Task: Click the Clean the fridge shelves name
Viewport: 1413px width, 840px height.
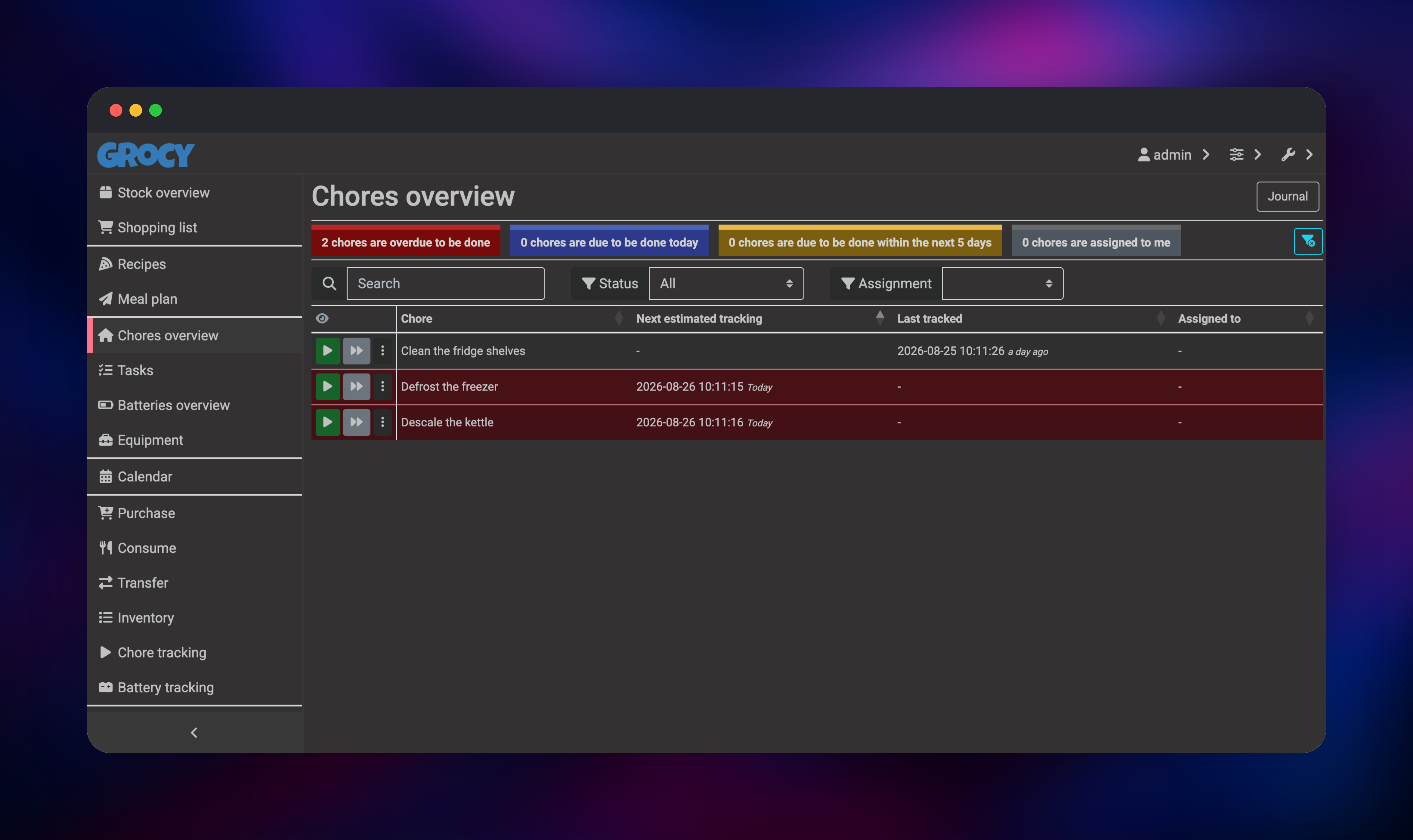Action: click(463, 351)
